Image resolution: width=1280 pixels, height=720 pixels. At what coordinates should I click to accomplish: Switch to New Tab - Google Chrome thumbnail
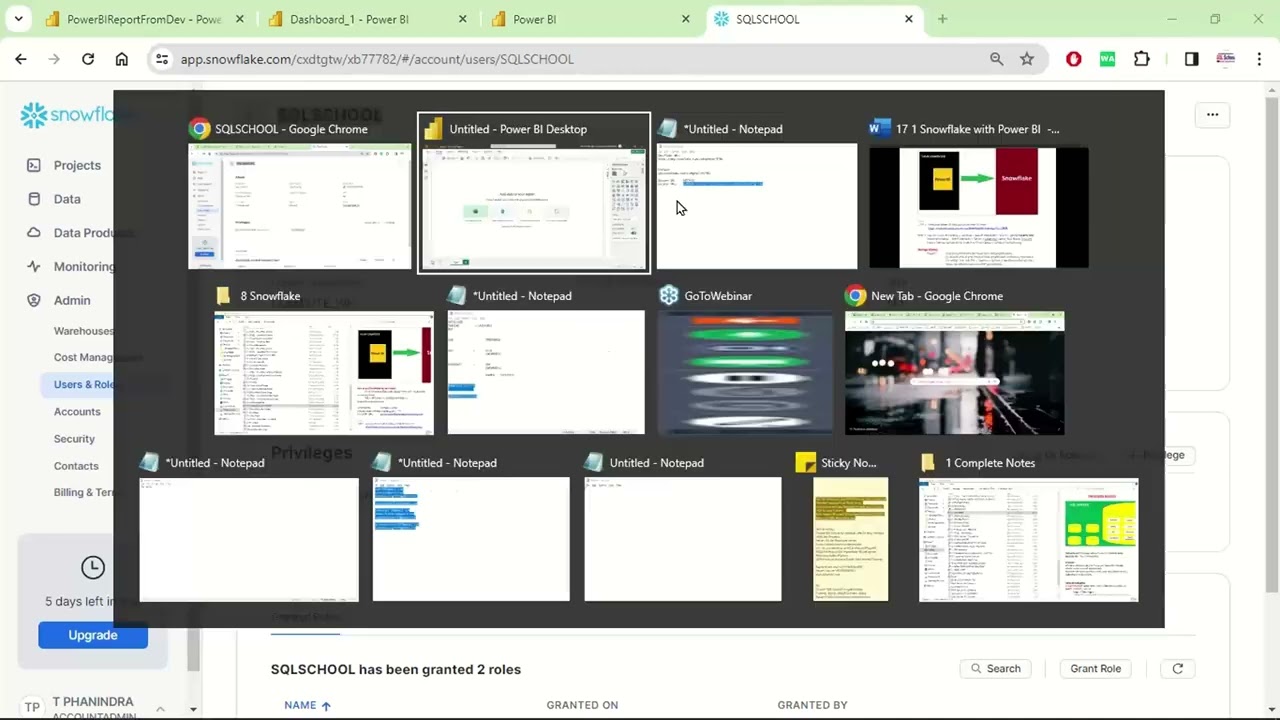955,373
